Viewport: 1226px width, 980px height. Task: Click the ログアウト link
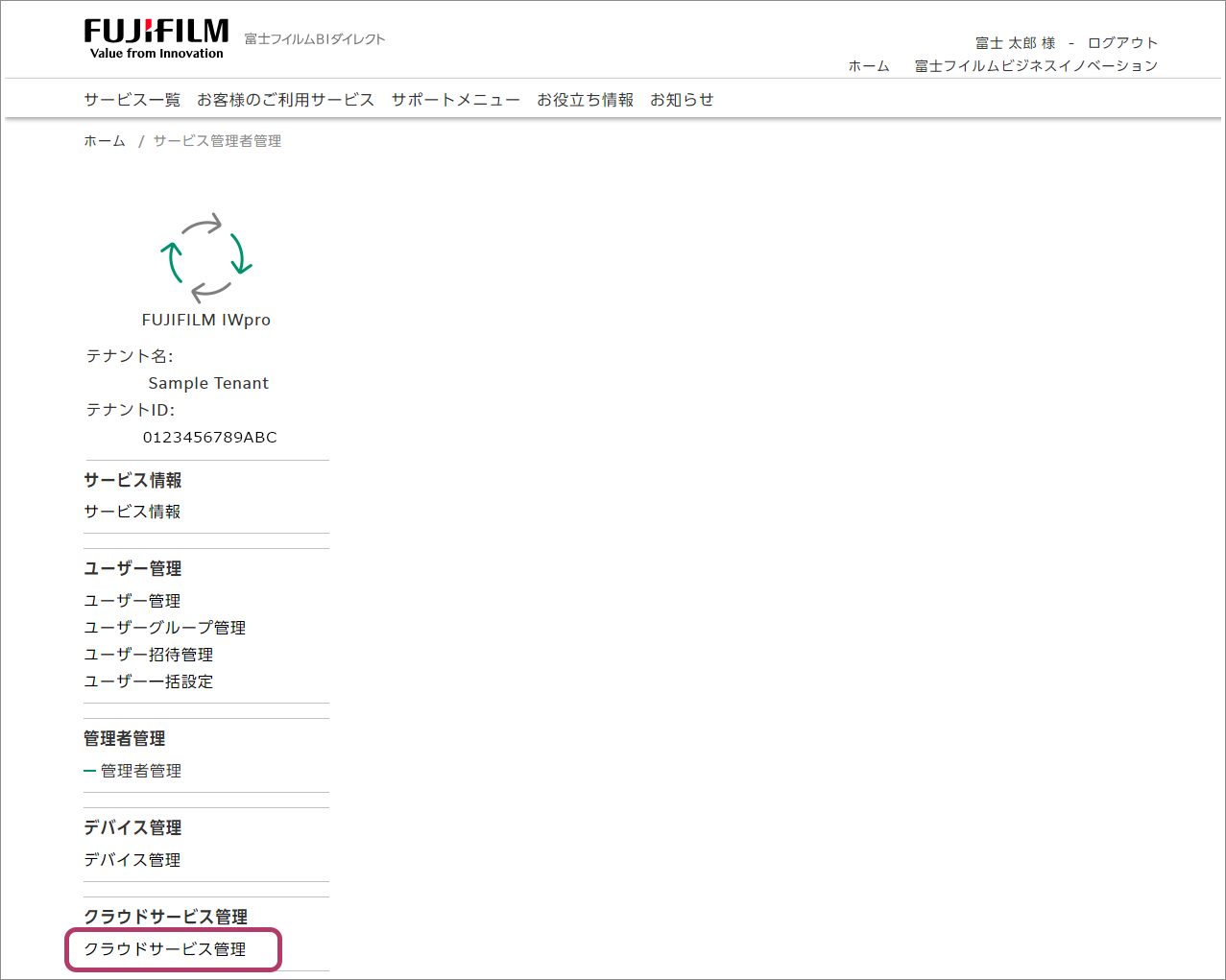pos(1122,43)
